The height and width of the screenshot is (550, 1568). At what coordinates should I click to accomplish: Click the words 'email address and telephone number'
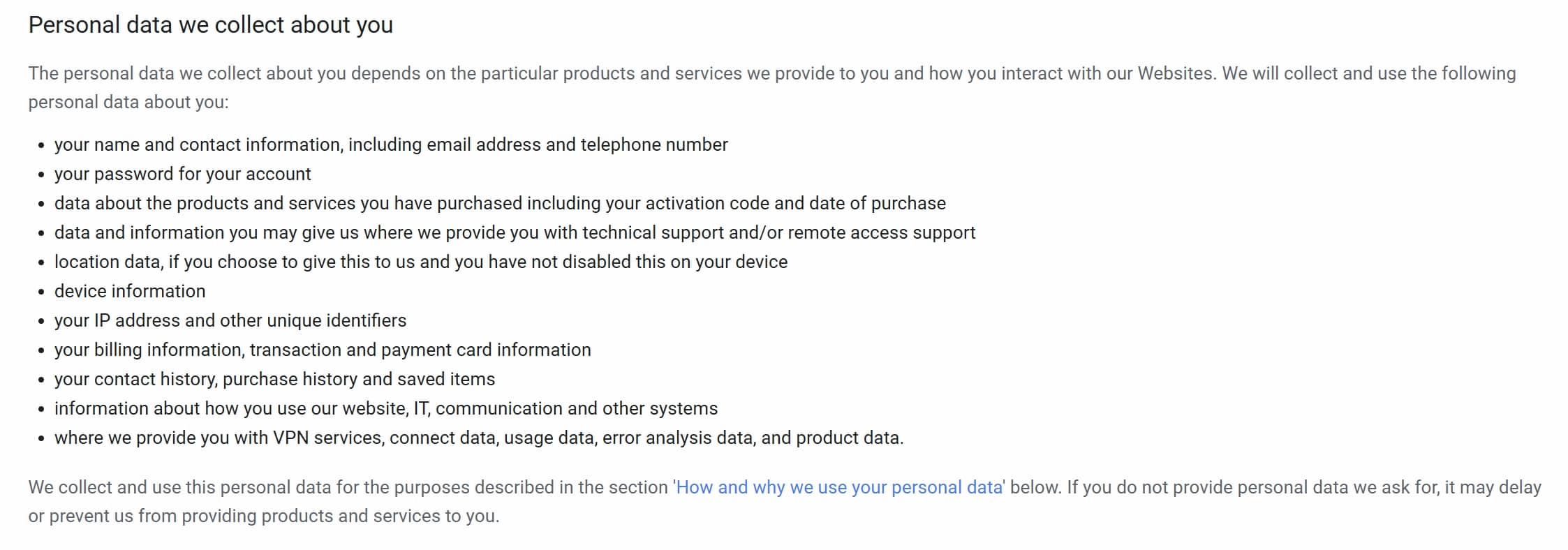click(x=577, y=144)
